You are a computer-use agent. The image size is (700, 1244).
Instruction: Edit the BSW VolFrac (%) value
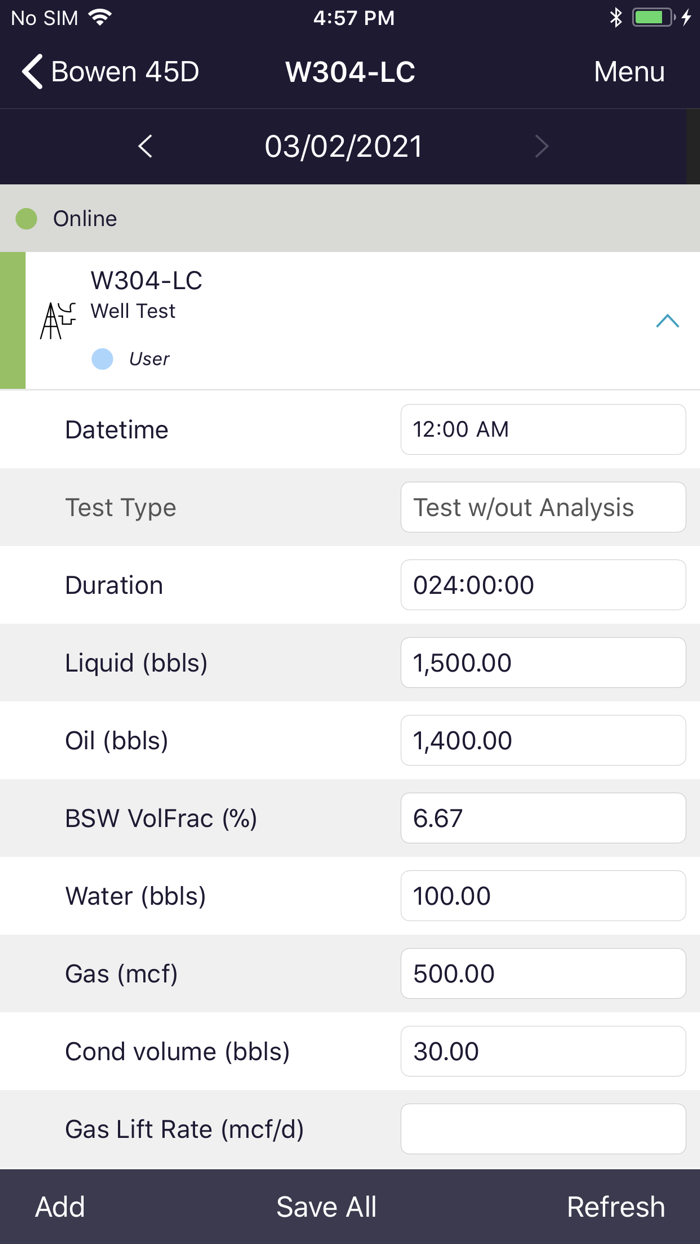[x=543, y=818]
